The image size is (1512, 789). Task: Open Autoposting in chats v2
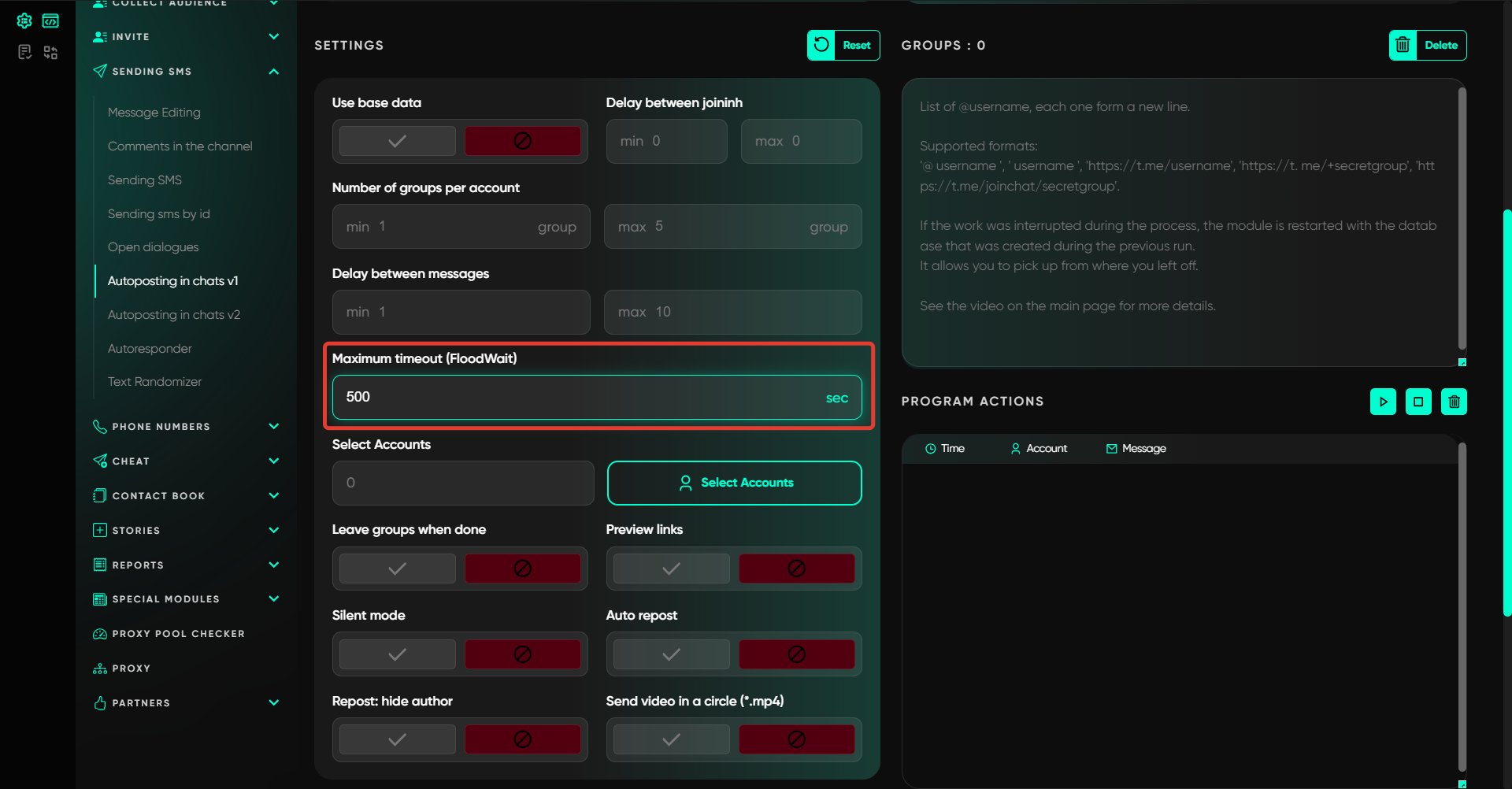coord(174,315)
